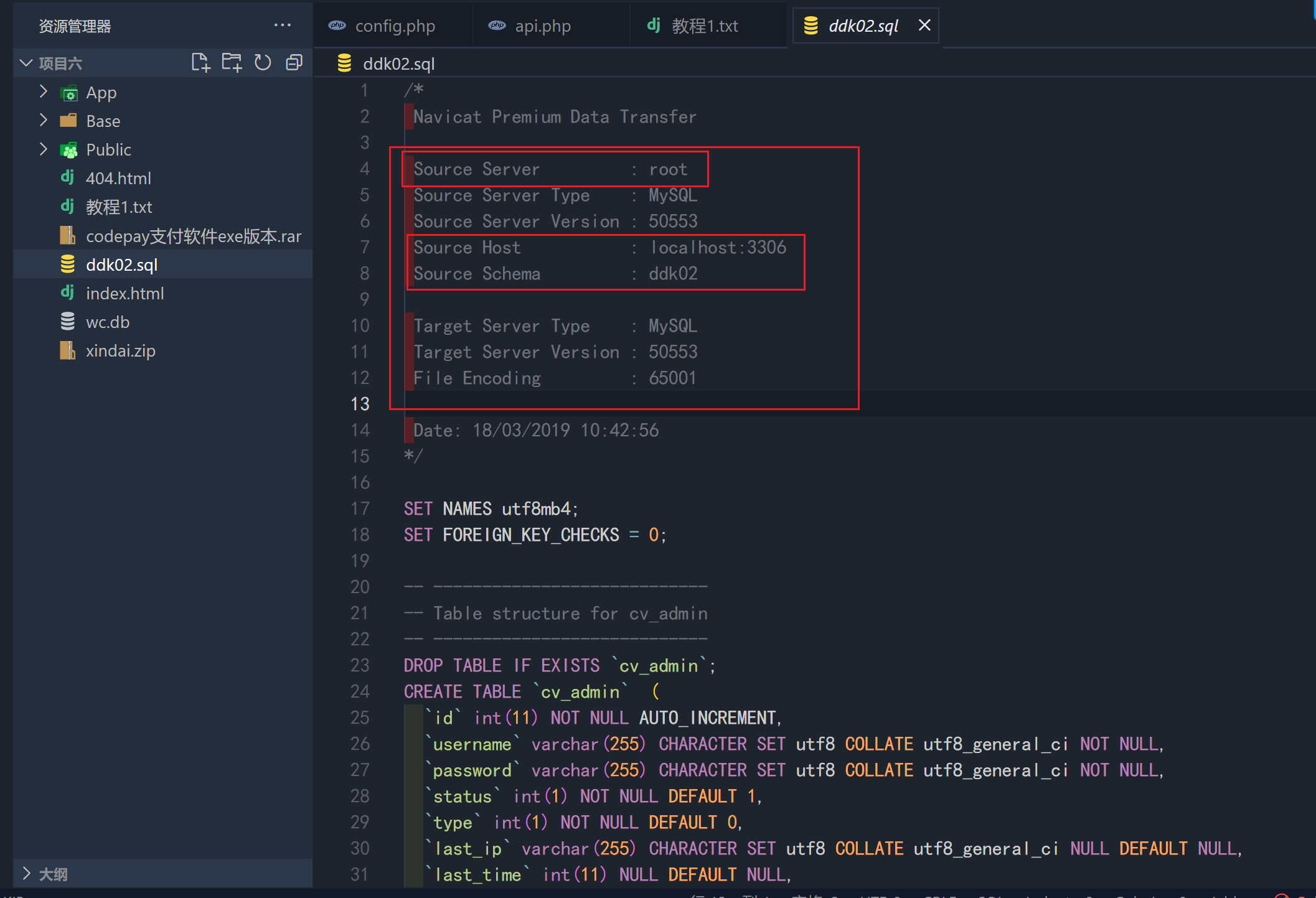Click the New File icon in explorer header
The image size is (1316, 898).
[x=200, y=62]
